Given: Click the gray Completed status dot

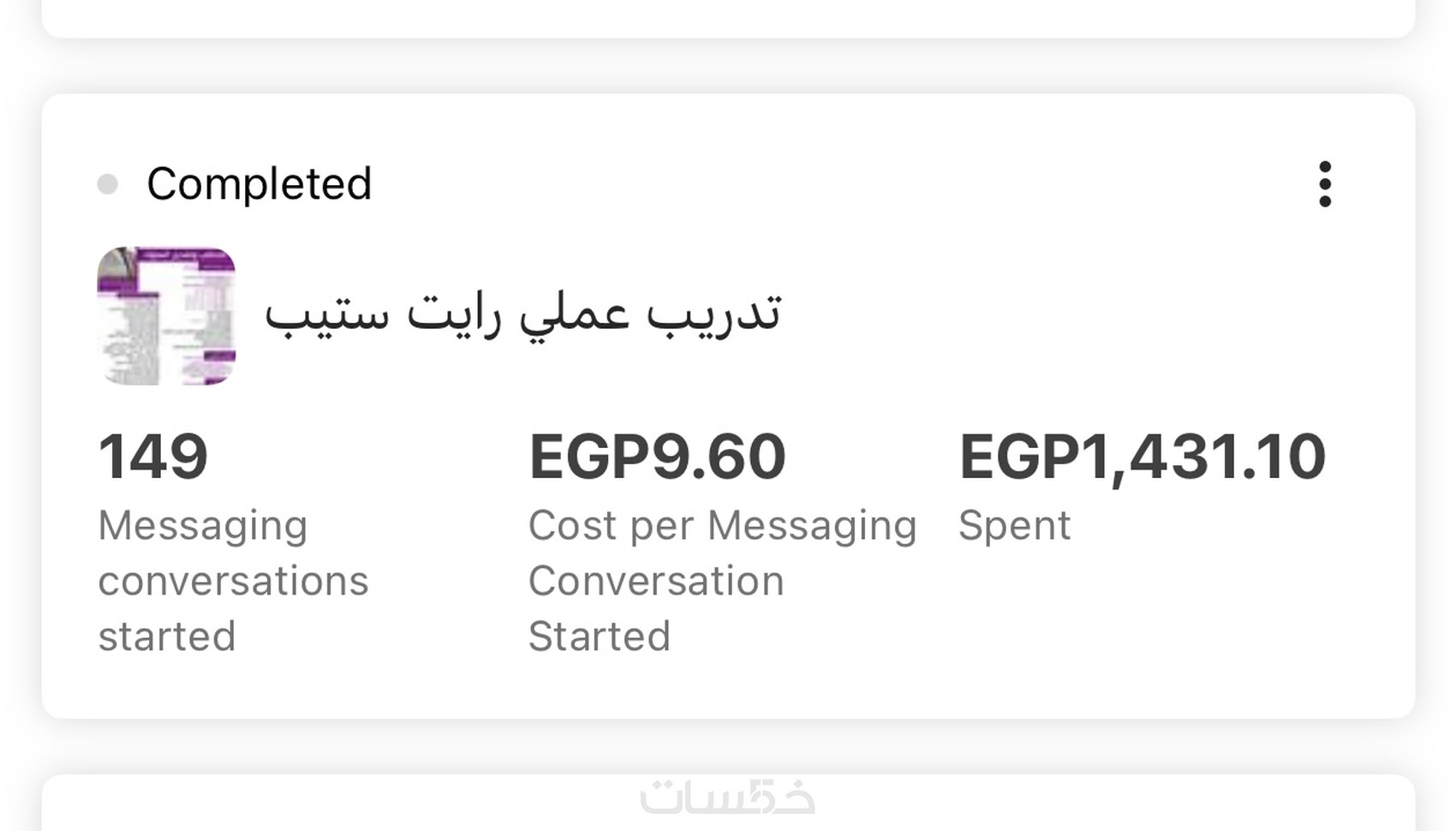Looking at the screenshot, I should pyautogui.click(x=108, y=184).
